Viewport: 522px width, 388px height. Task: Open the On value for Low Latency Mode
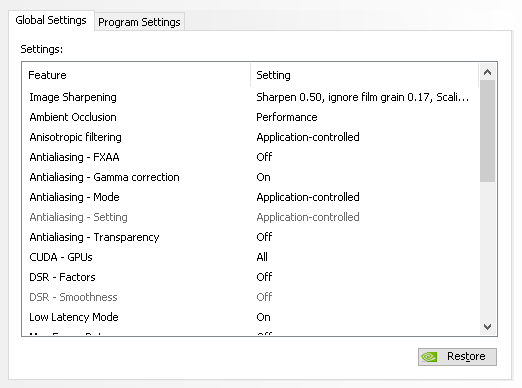tap(263, 317)
